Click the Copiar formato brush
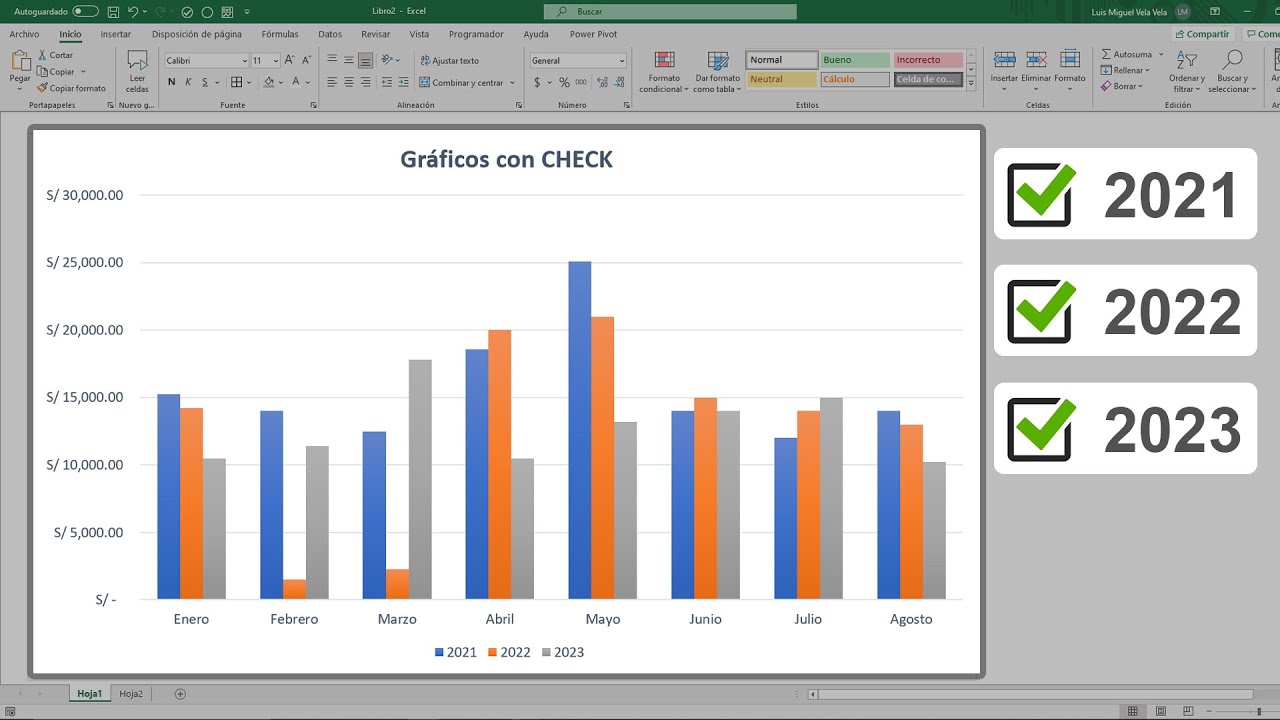 42,88
